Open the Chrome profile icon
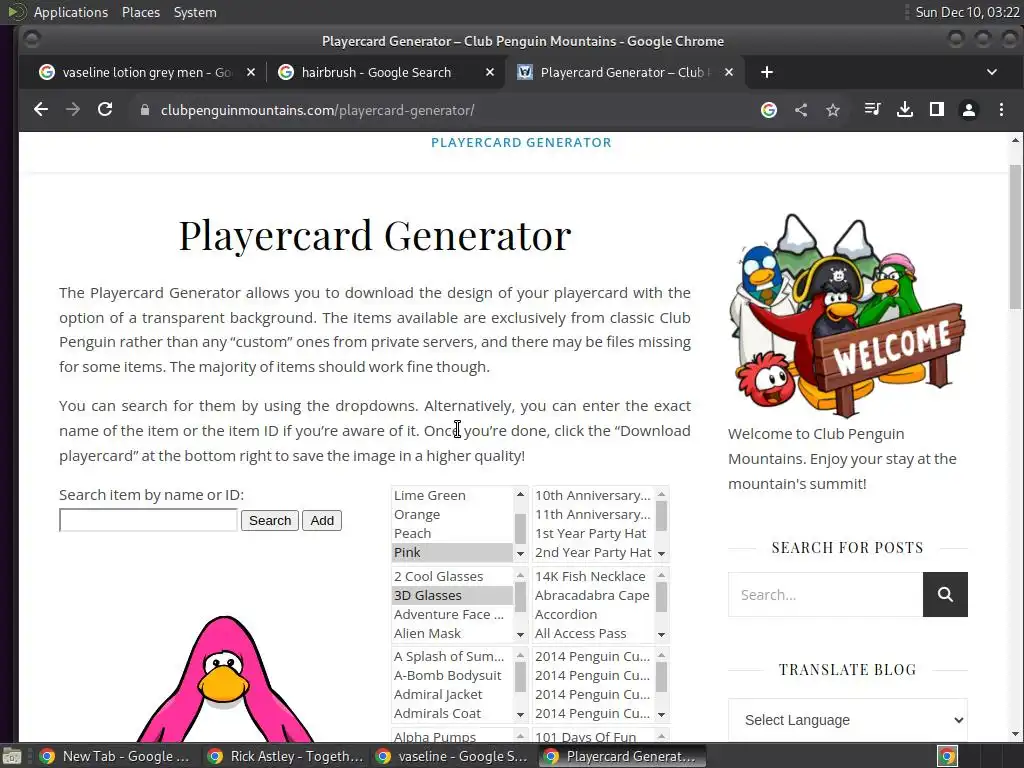The width and height of the screenshot is (1024, 768). [969, 110]
